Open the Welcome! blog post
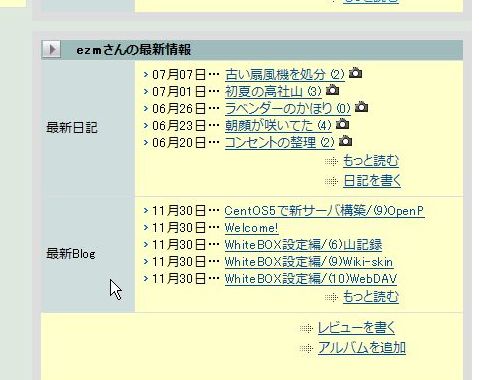Screen dimensions: 479x380 tap(252, 228)
